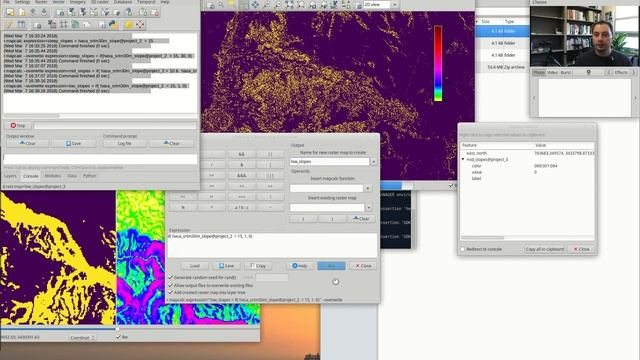The image size is (640, 360).
Task: Toggle Allow output files to overwrite
Action: (x=171, y=285)
